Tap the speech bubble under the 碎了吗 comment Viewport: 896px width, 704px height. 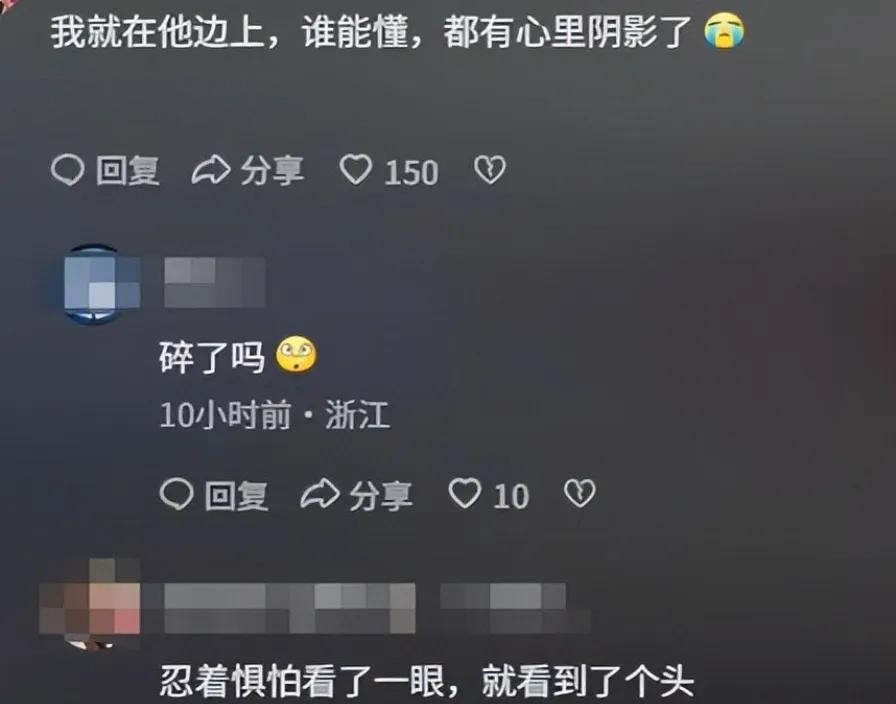point(177,494)
